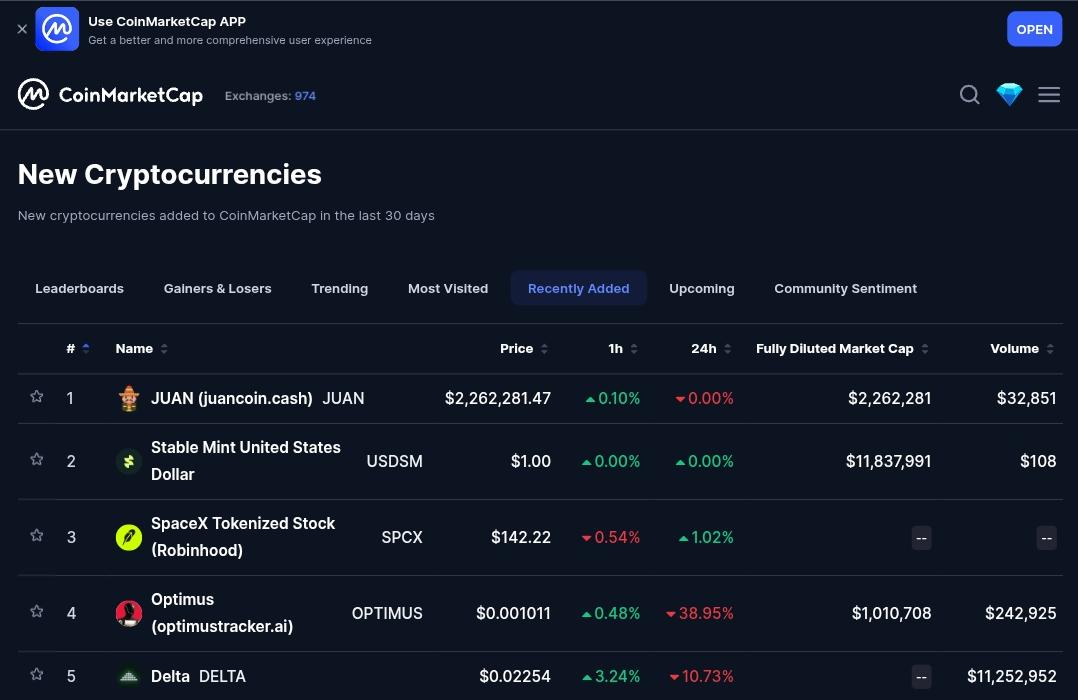Click OPTIMUS market cap $1,010,708

click(x=891, y=613)
